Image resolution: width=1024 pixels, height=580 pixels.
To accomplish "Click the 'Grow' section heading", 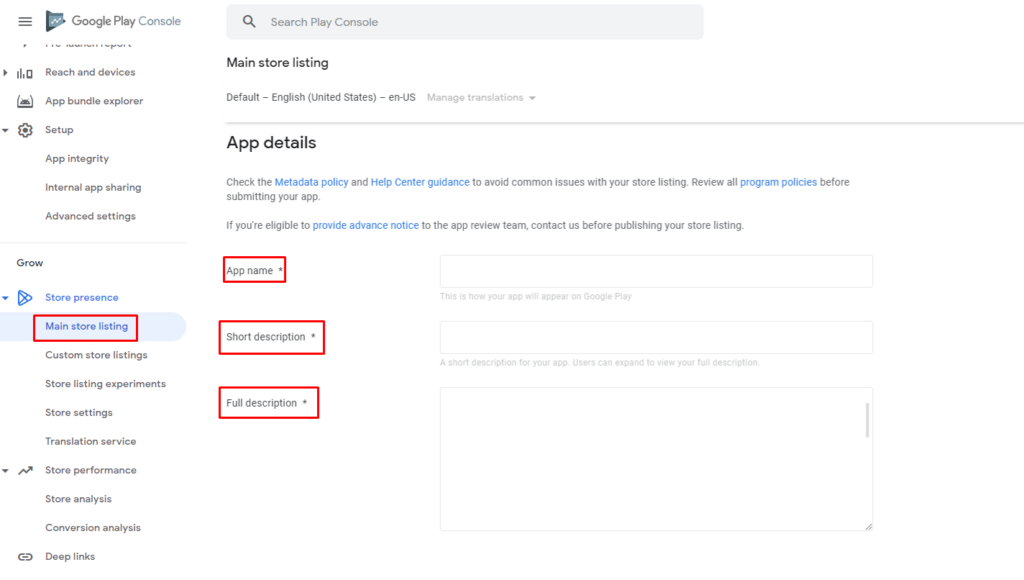I will tap(30, 263).
